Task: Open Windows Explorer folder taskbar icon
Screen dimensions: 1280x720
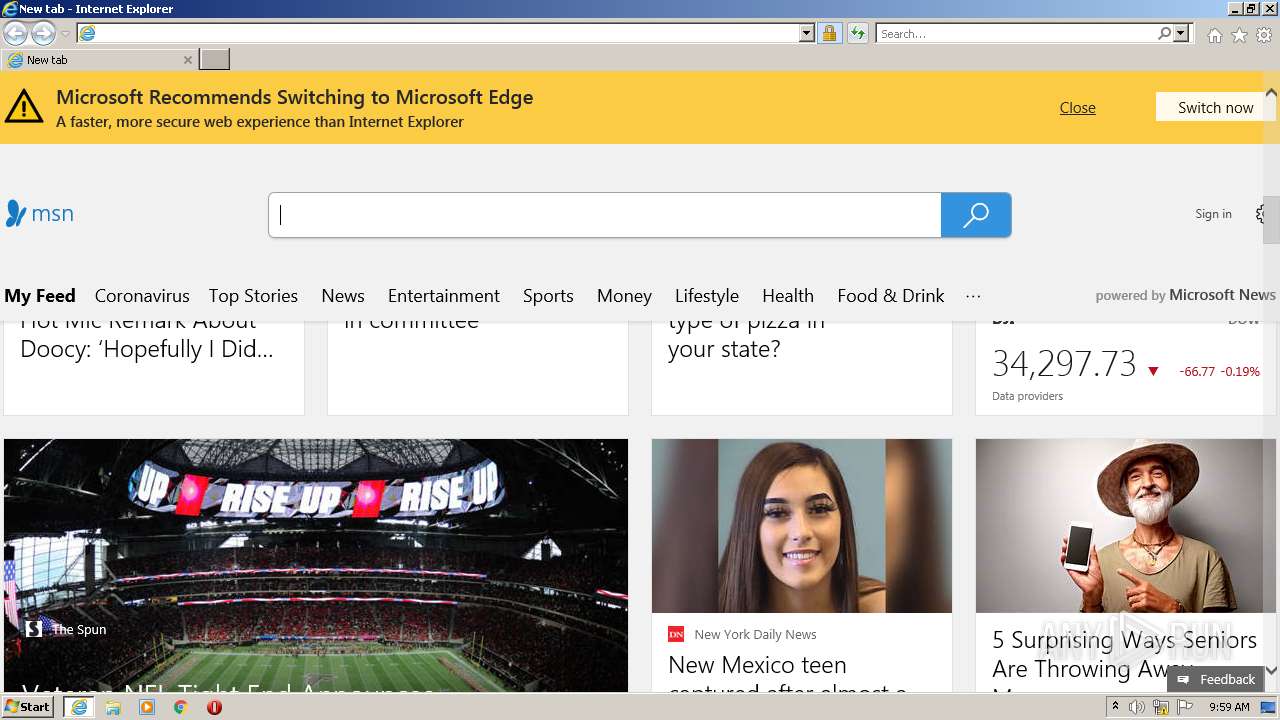Action: click(x=113, y=707)
